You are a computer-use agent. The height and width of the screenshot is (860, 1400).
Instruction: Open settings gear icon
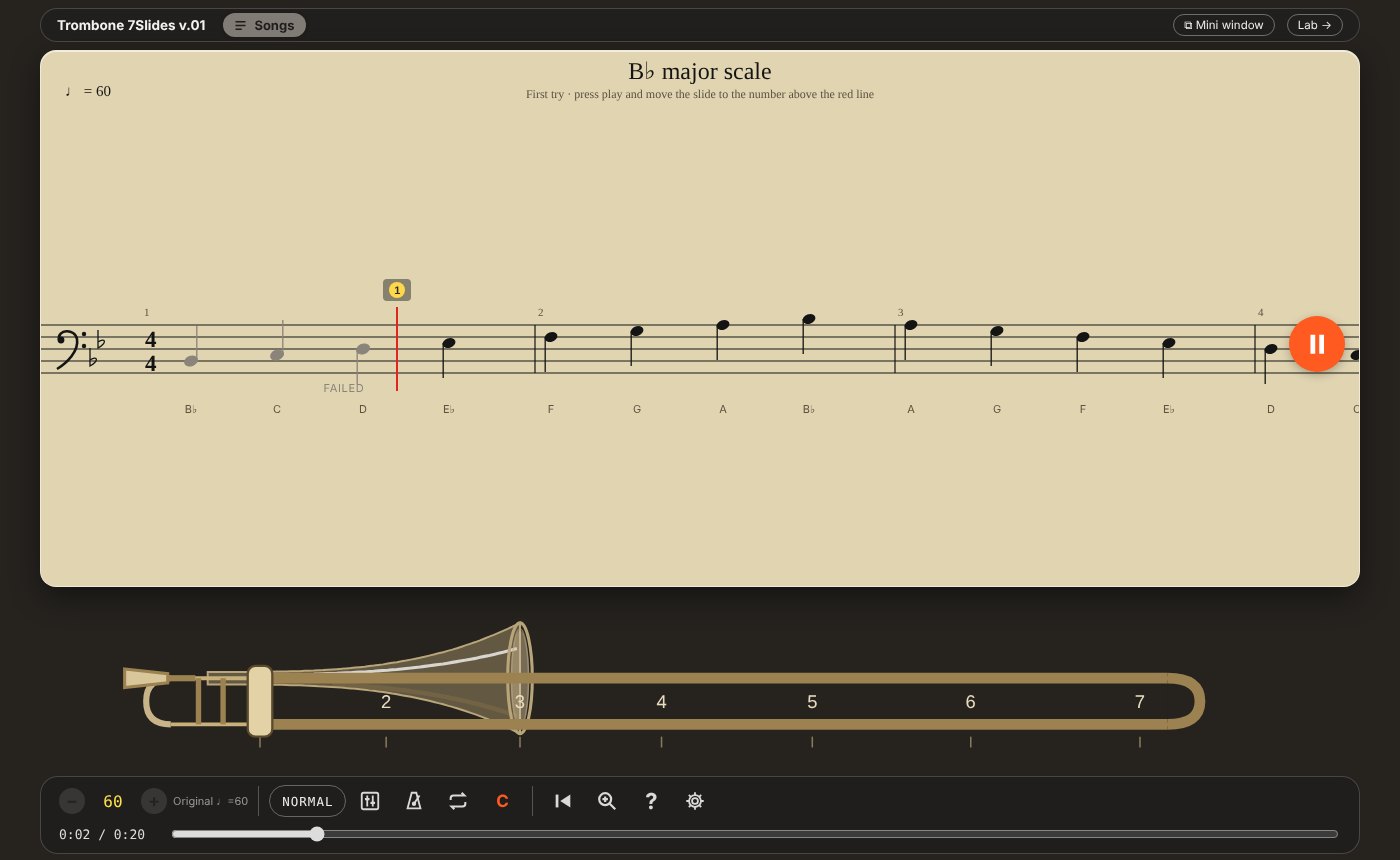pos(695,801)
